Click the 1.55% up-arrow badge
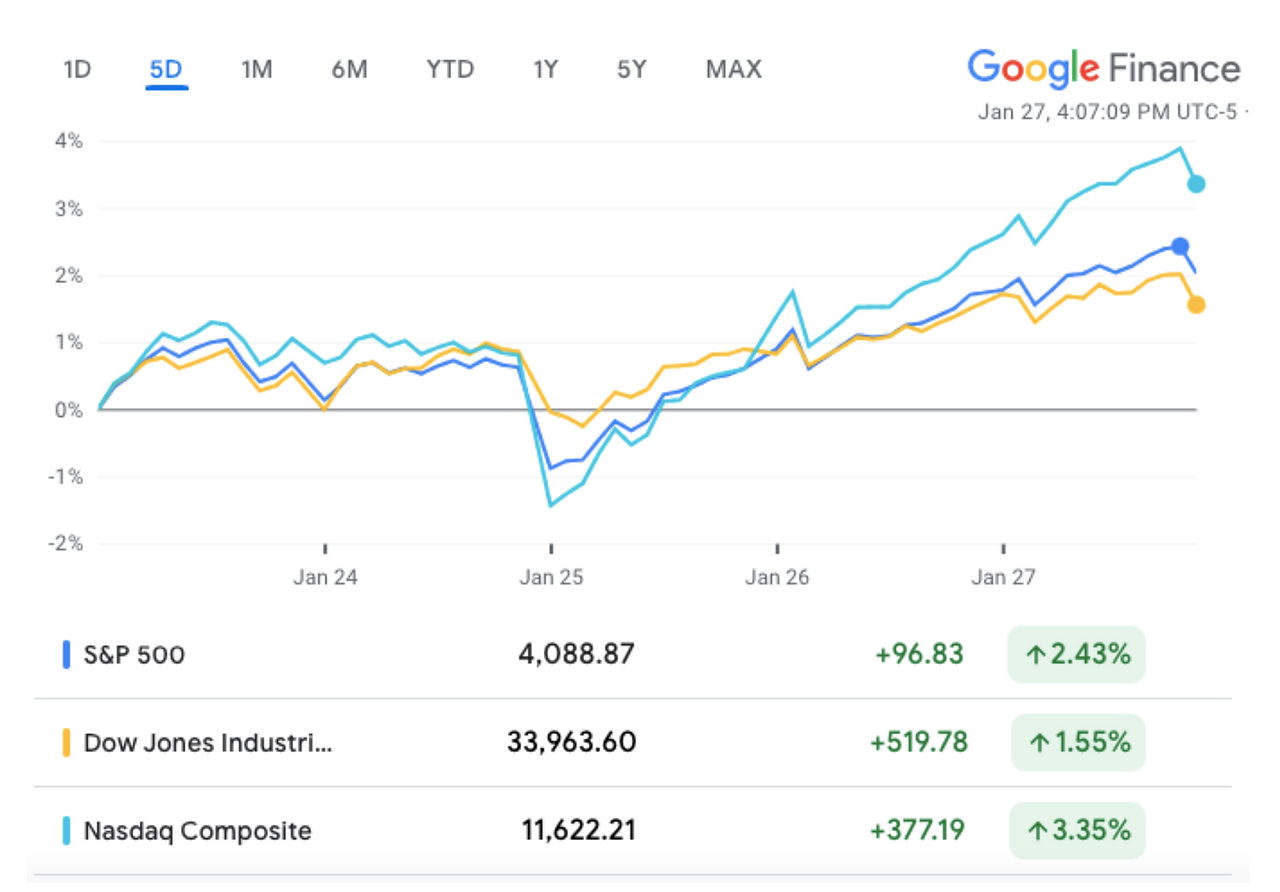This screenshot has height=892, width=1280. tap(1077, 743)
